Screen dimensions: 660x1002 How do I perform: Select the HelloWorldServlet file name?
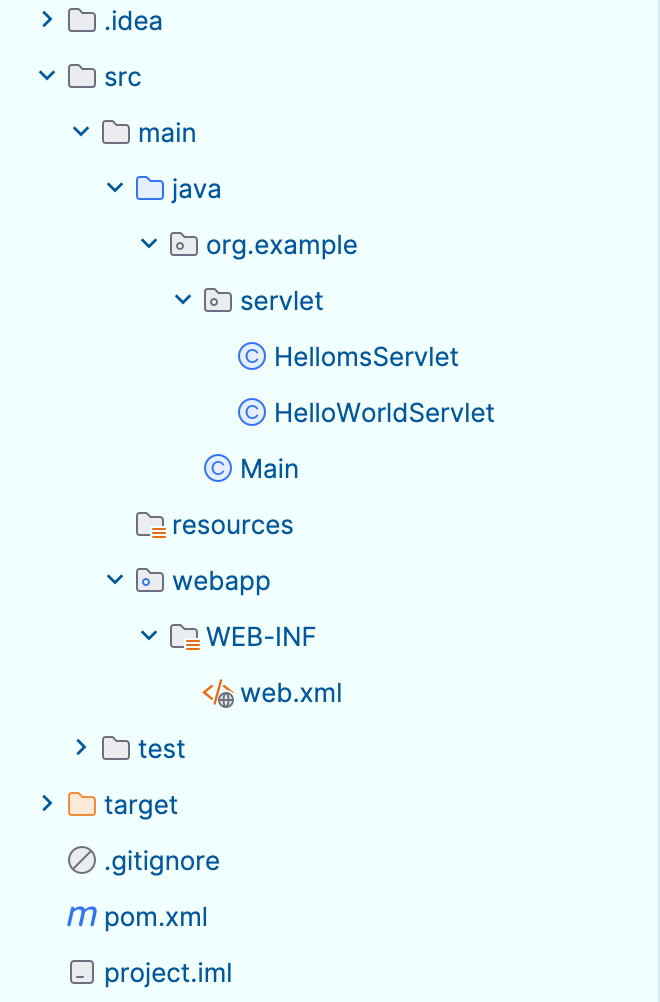tap(384, 413)
